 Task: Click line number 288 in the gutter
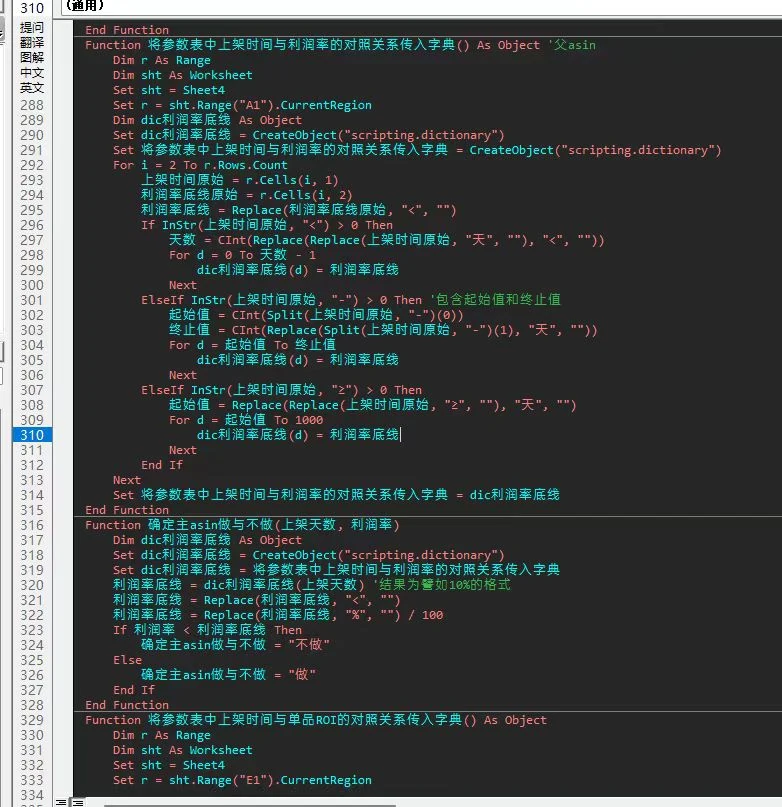coord(32,105)
